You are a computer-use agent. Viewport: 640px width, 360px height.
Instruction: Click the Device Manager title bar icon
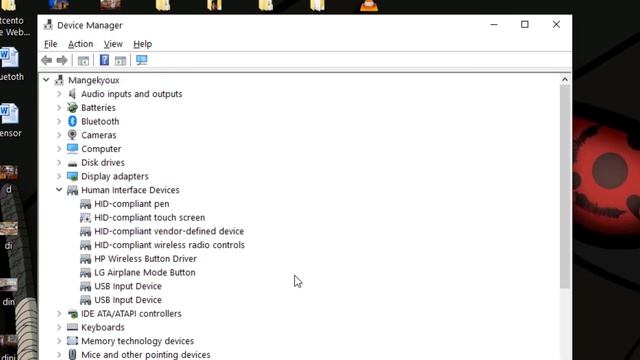click(x=48, y=25)
